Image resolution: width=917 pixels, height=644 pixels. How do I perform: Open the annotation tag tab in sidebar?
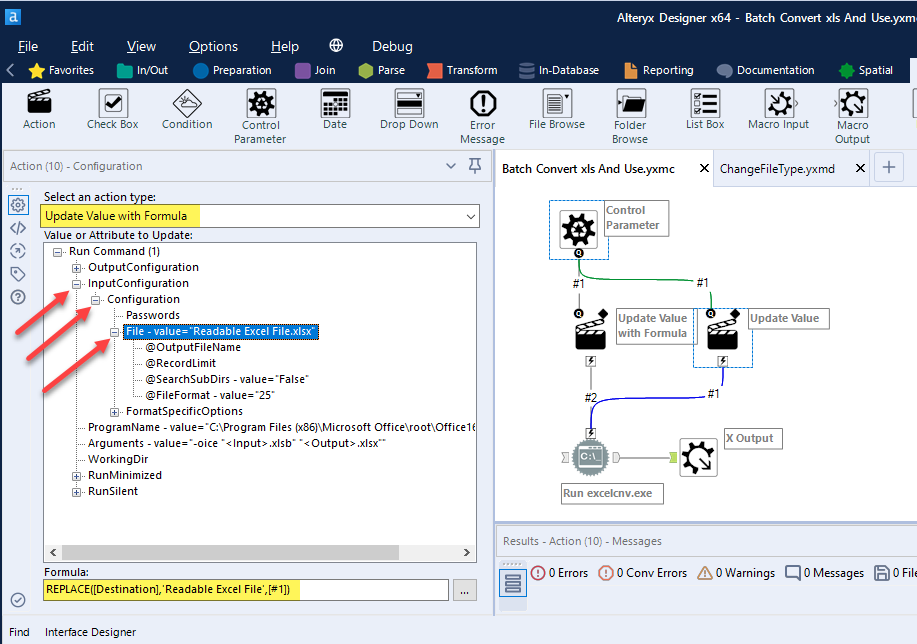click(x=18, y=274)
